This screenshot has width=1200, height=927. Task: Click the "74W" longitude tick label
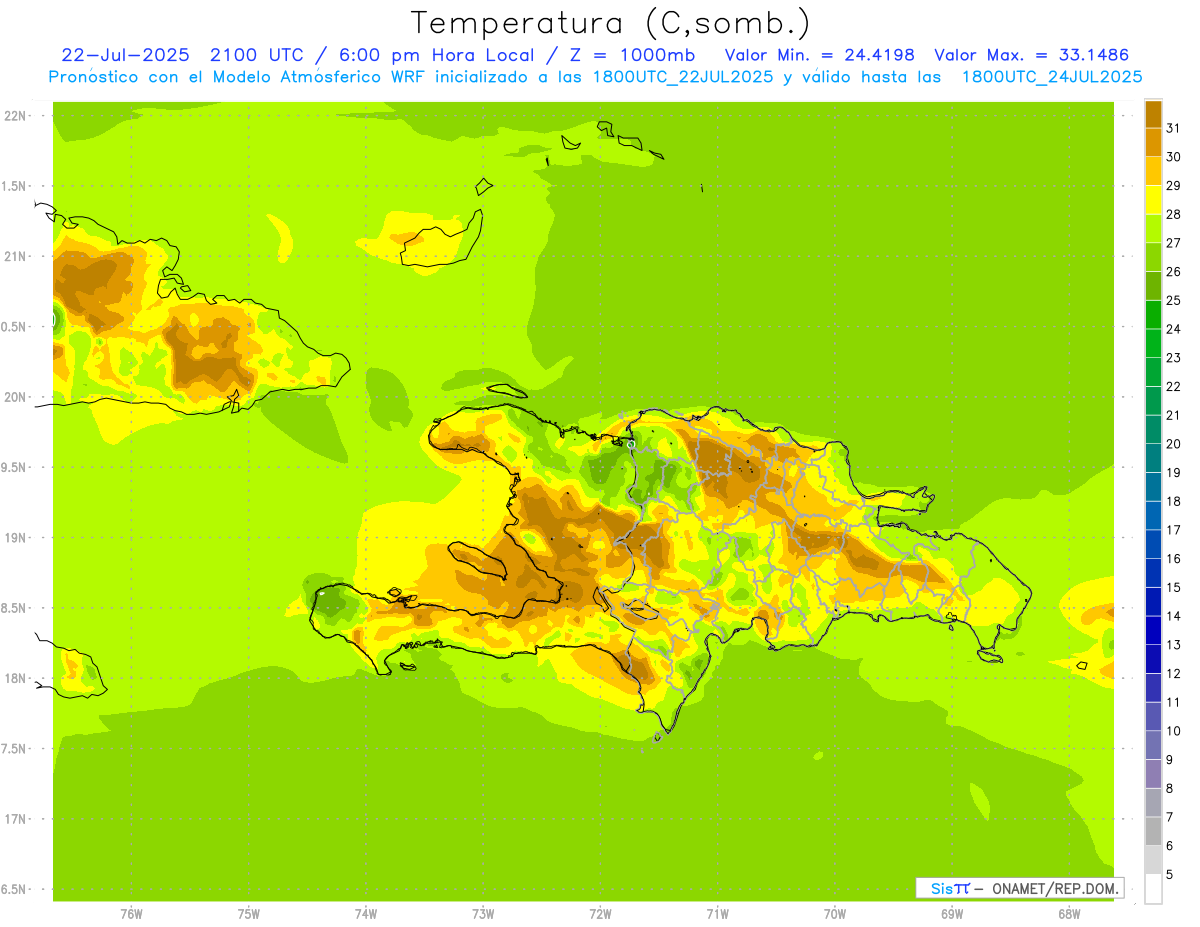(x=366, y=913)
